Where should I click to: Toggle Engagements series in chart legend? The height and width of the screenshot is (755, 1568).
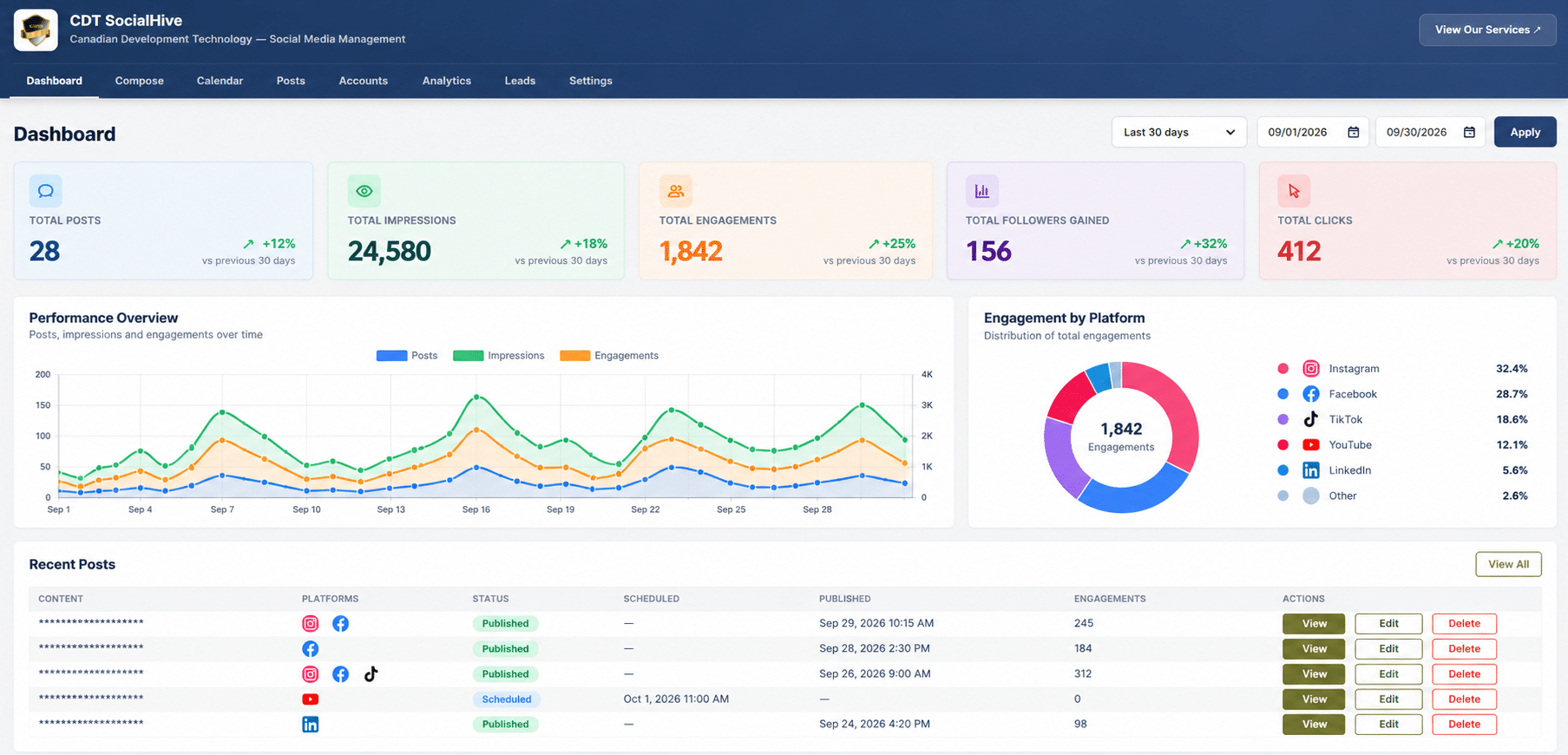coord(609,356)
